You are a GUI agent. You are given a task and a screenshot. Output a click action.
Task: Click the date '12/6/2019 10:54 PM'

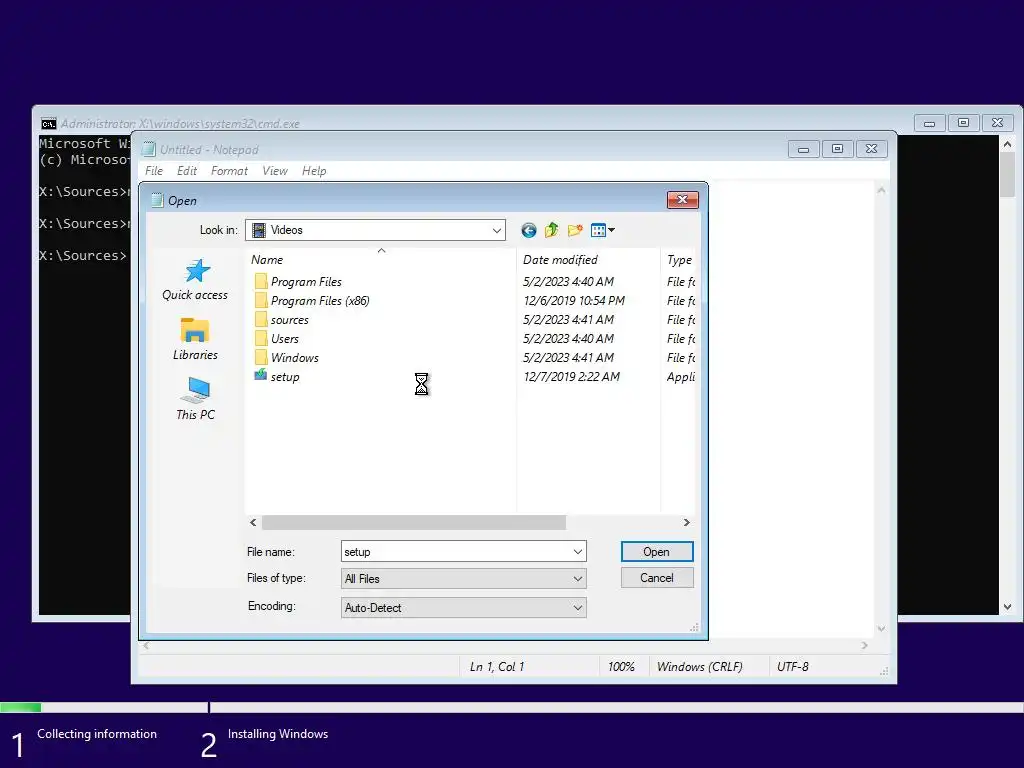coord(574,300)
